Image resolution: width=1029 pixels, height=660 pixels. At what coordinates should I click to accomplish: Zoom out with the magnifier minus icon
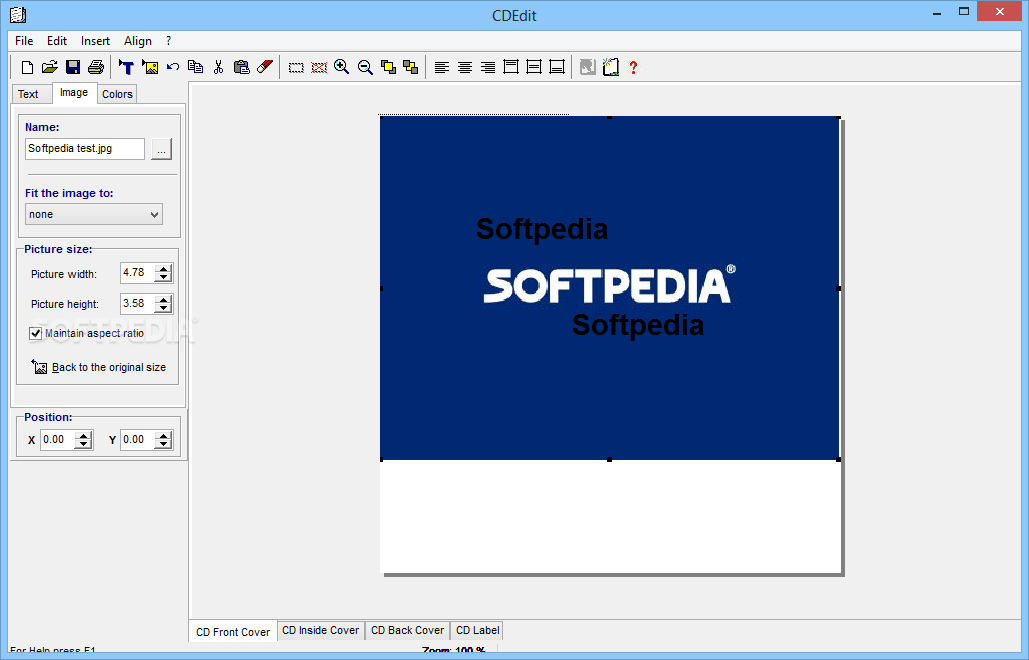tap(366, 67)
